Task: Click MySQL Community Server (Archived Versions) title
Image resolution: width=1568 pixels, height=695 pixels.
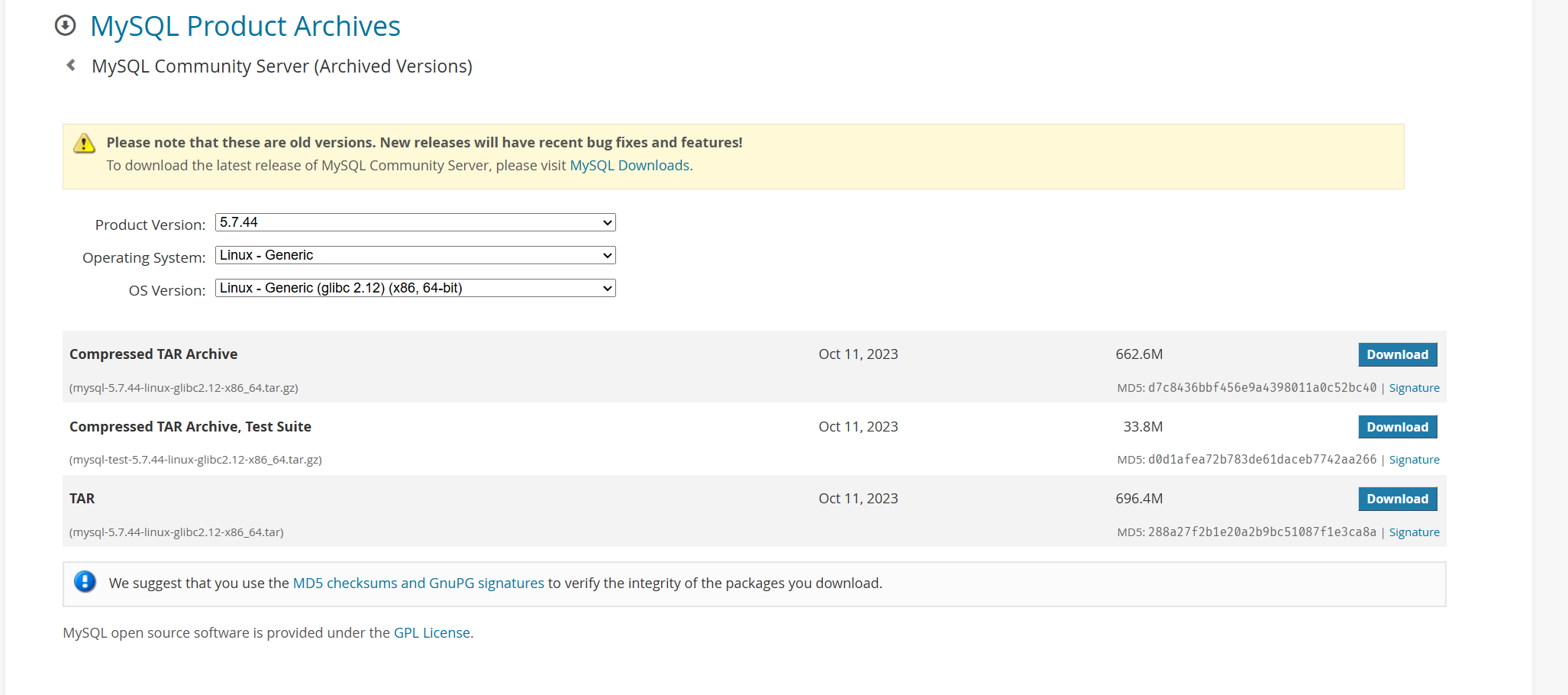Action: tap(282, 66)
